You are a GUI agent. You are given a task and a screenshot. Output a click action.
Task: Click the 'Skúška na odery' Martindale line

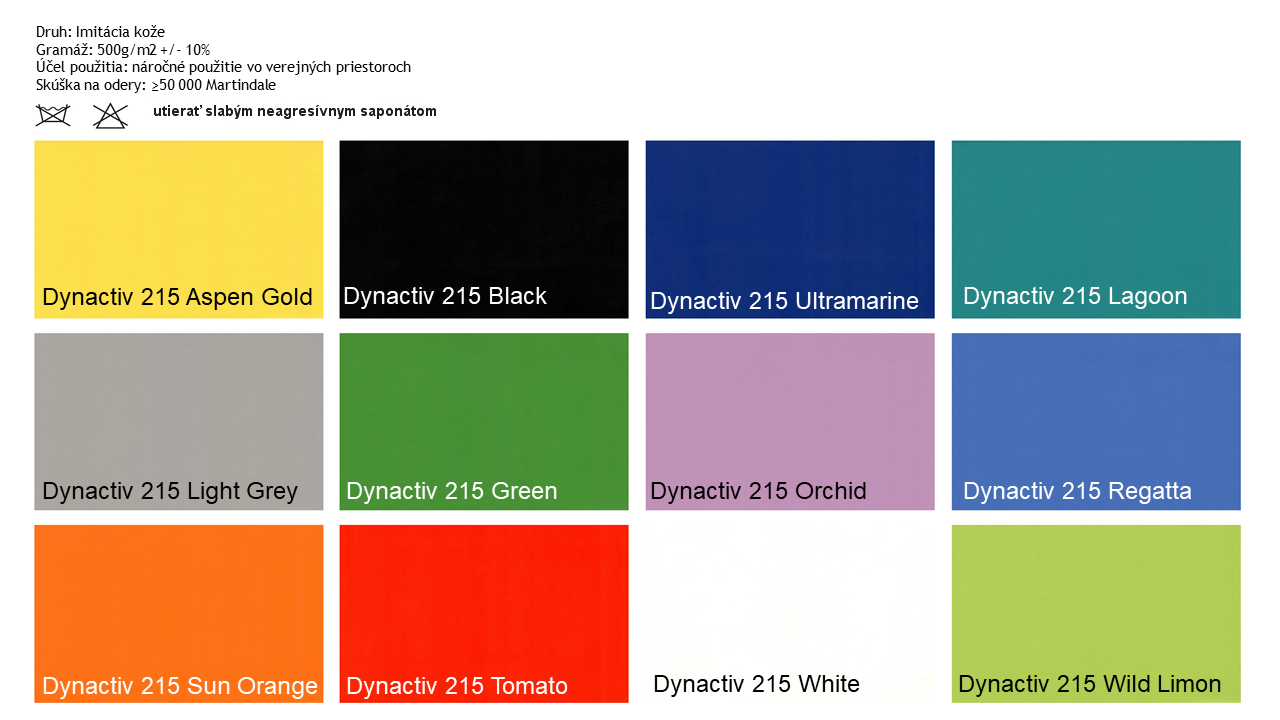tap(156, 85)
